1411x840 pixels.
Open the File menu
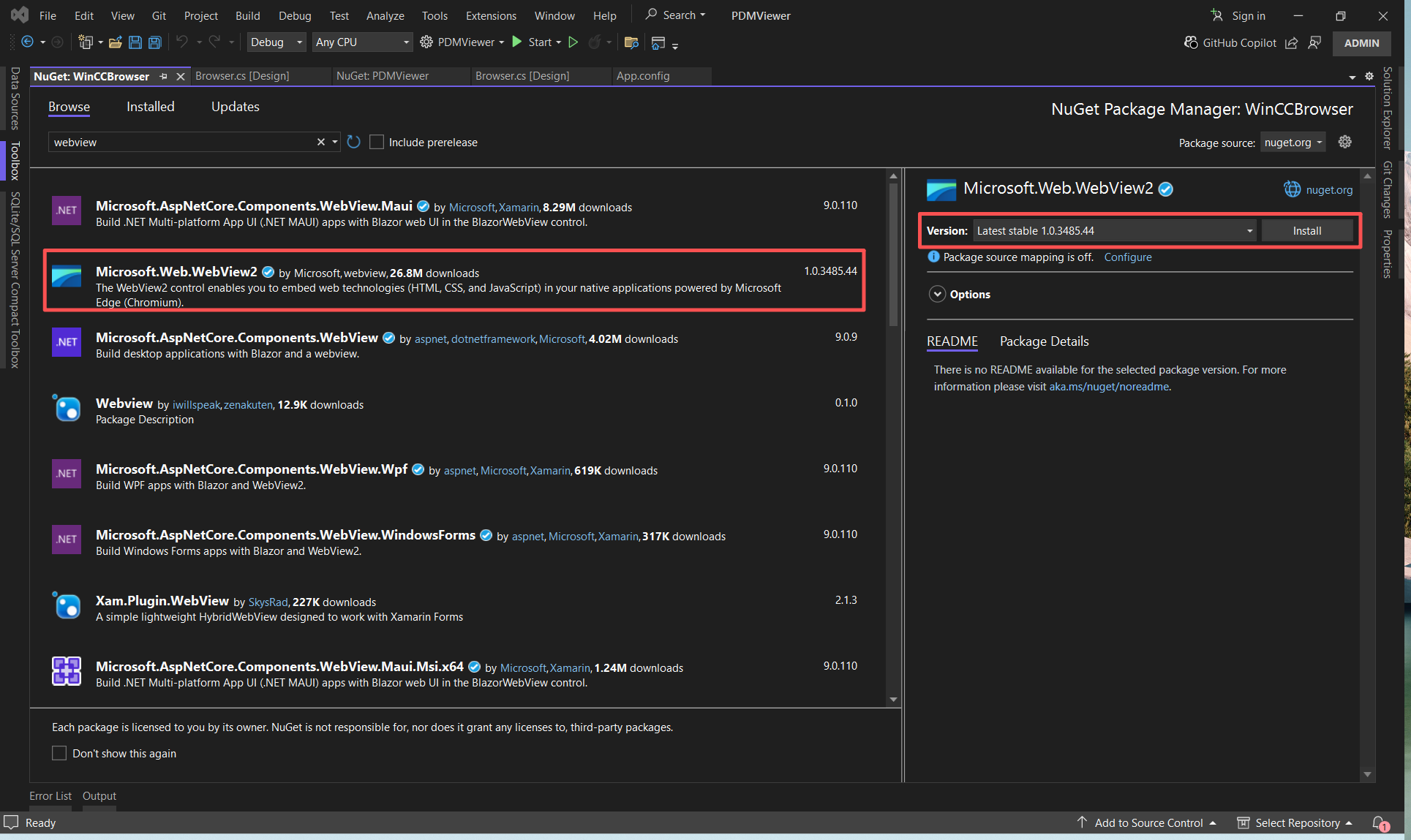tap(48, 15)
